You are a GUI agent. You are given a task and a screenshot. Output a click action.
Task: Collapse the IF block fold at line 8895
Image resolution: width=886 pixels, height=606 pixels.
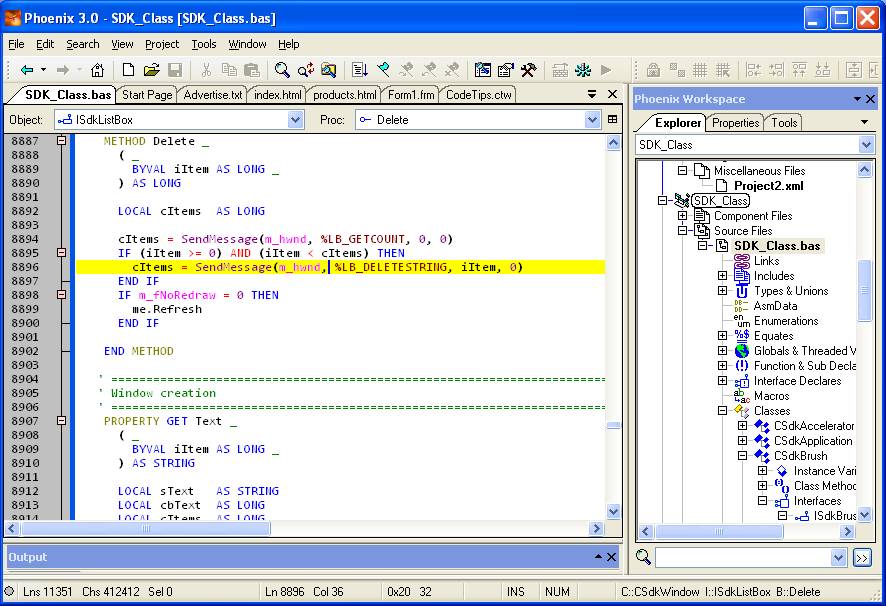click(62, 253)
